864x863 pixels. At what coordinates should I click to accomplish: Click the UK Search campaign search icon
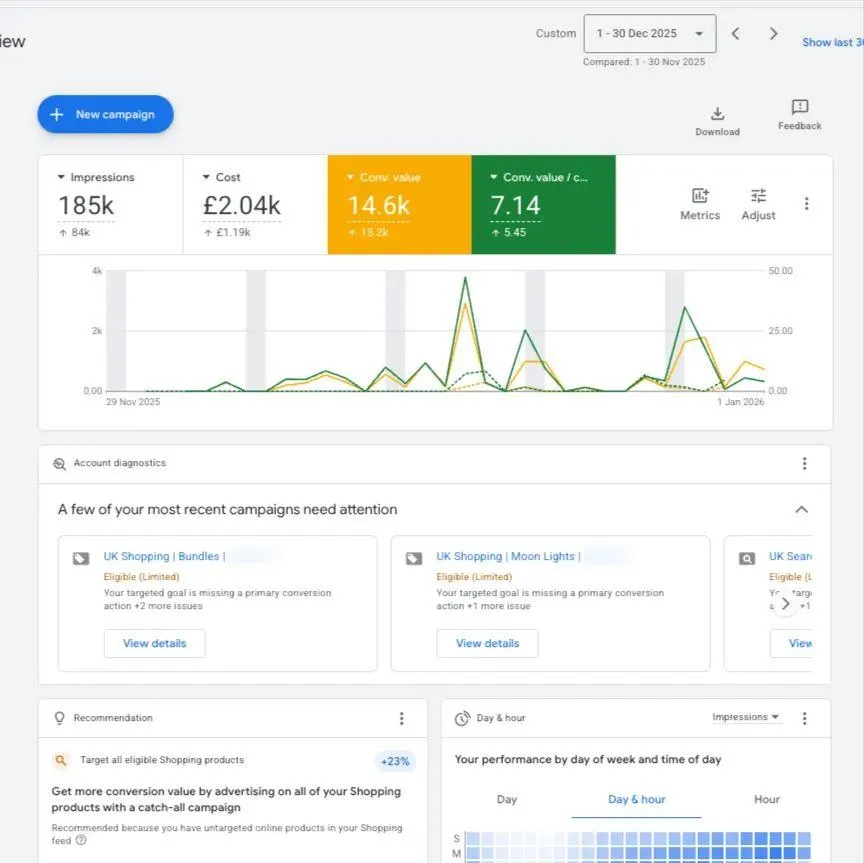pos(747,558)
